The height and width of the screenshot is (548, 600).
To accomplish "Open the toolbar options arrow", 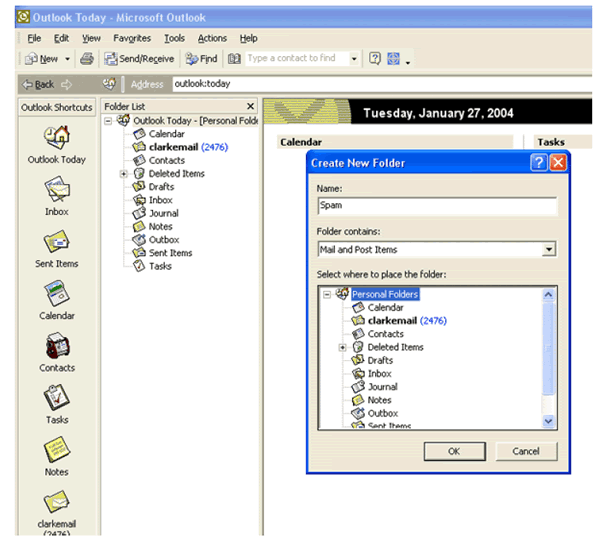I will (408, 62).
